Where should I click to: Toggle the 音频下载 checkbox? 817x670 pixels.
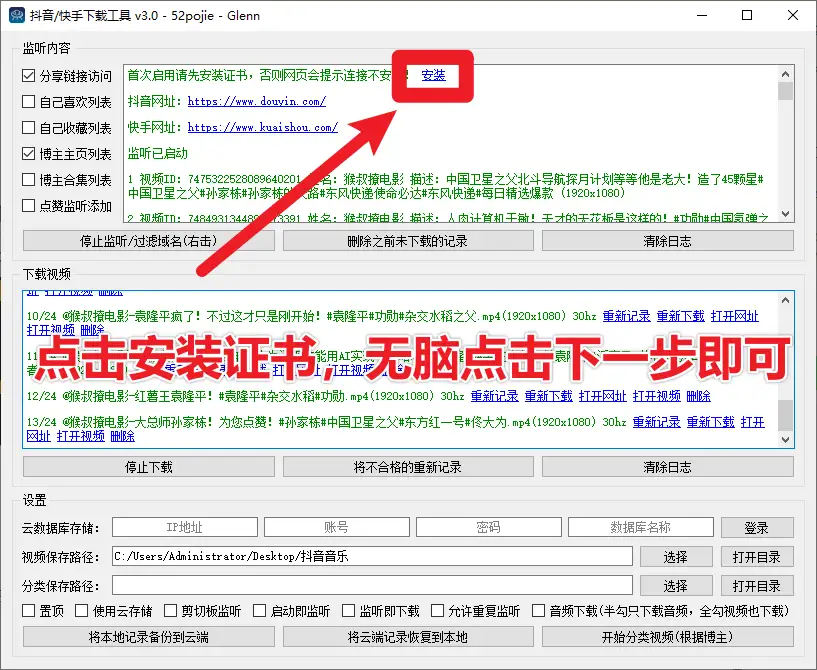pyautogui.click(x=539, y=611)
